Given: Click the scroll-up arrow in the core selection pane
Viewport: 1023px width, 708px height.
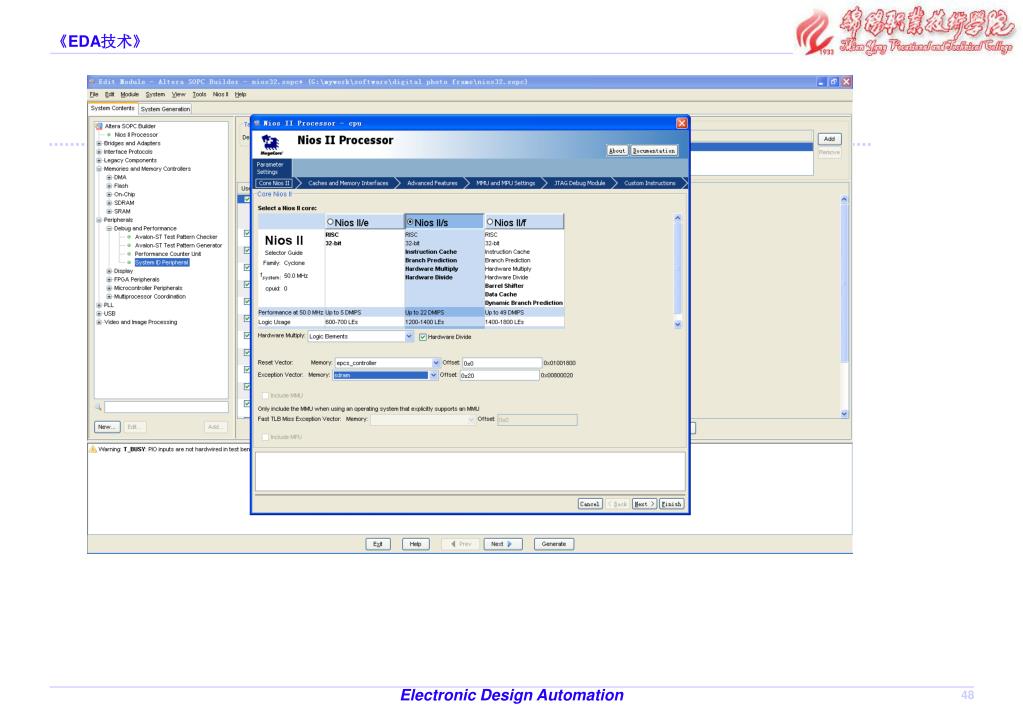Looking at the screenshot, I should coord(677,218).
